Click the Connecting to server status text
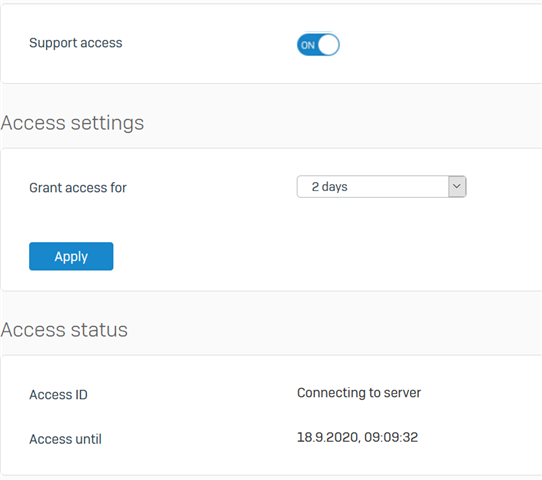This screenshot has height=480, width=542. pos(359,393)
